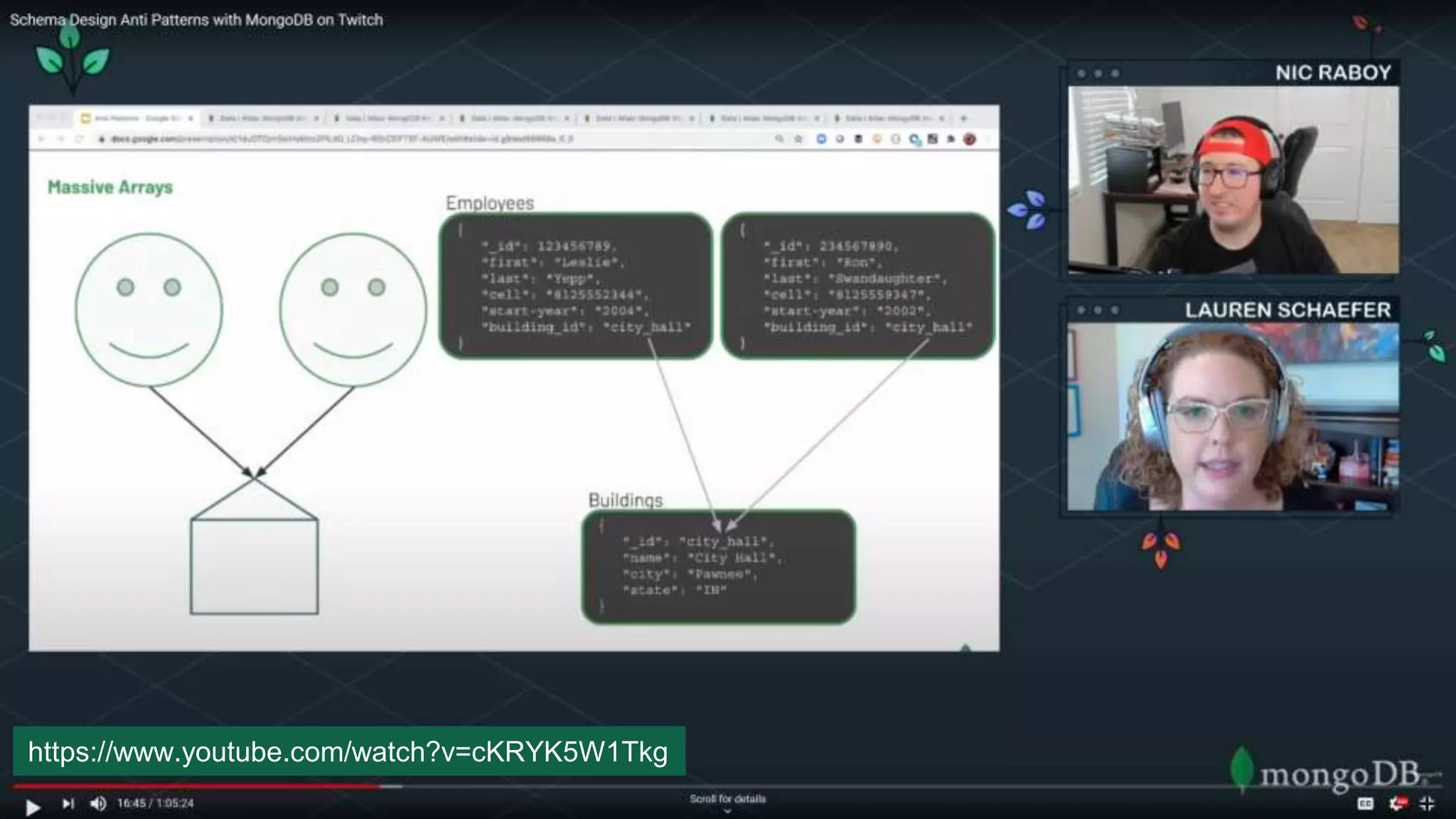Open the video title Schema Design Anti Patterns
Screen dimensions: 1456x819
196,20
